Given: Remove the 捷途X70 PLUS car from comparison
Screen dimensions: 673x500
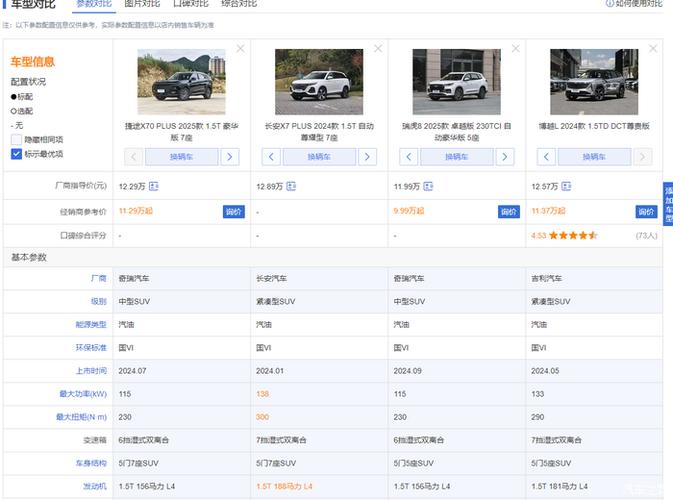Looking at the screenshot, I should [x=241, y=48].
